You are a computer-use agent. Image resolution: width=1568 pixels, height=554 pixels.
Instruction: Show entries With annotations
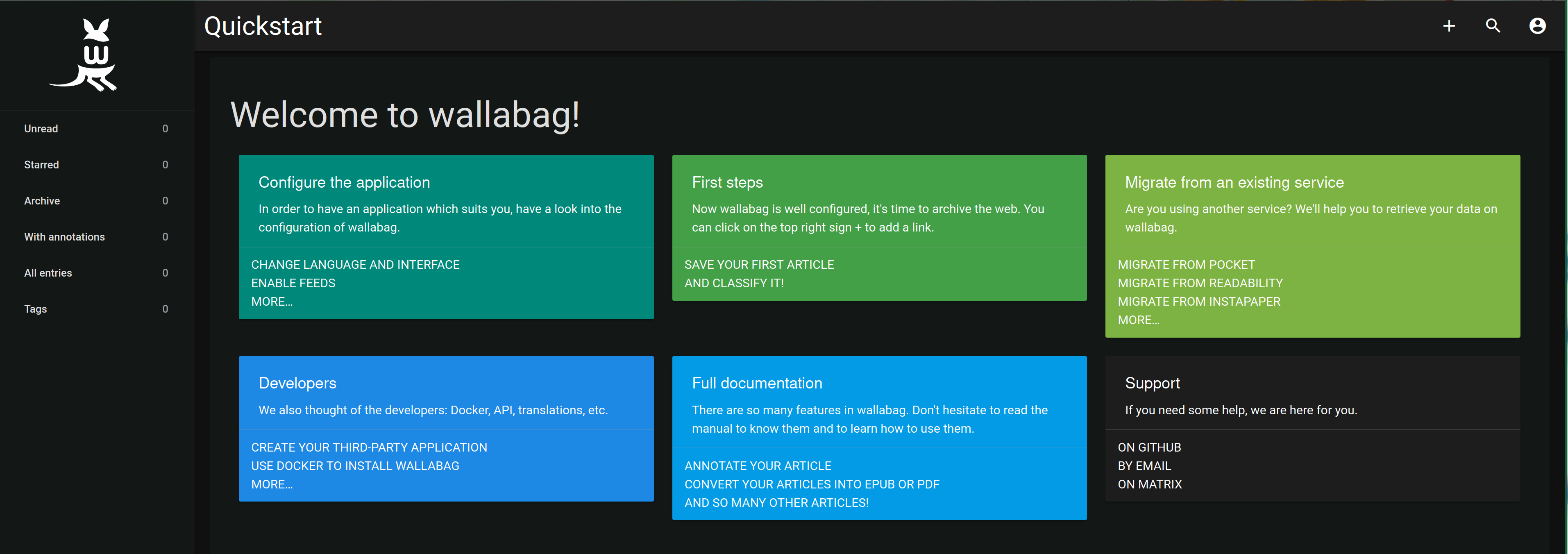(98, 236)
